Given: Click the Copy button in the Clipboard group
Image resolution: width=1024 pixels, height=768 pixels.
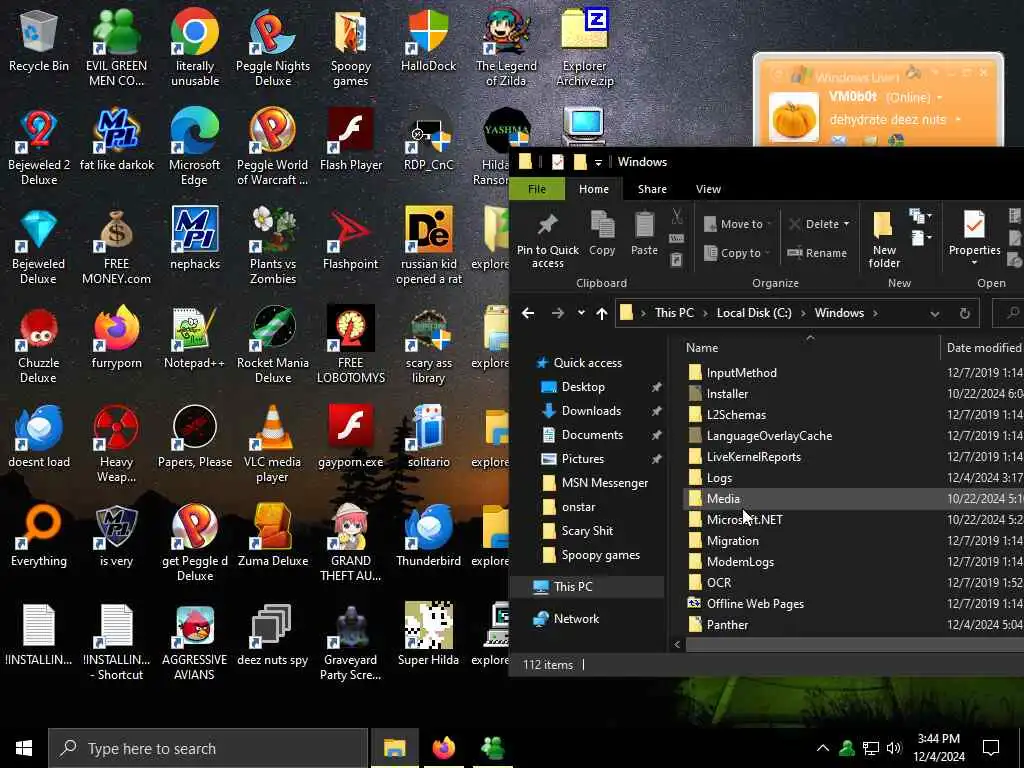Looking at the screenshot, I should tap(601, 234).
